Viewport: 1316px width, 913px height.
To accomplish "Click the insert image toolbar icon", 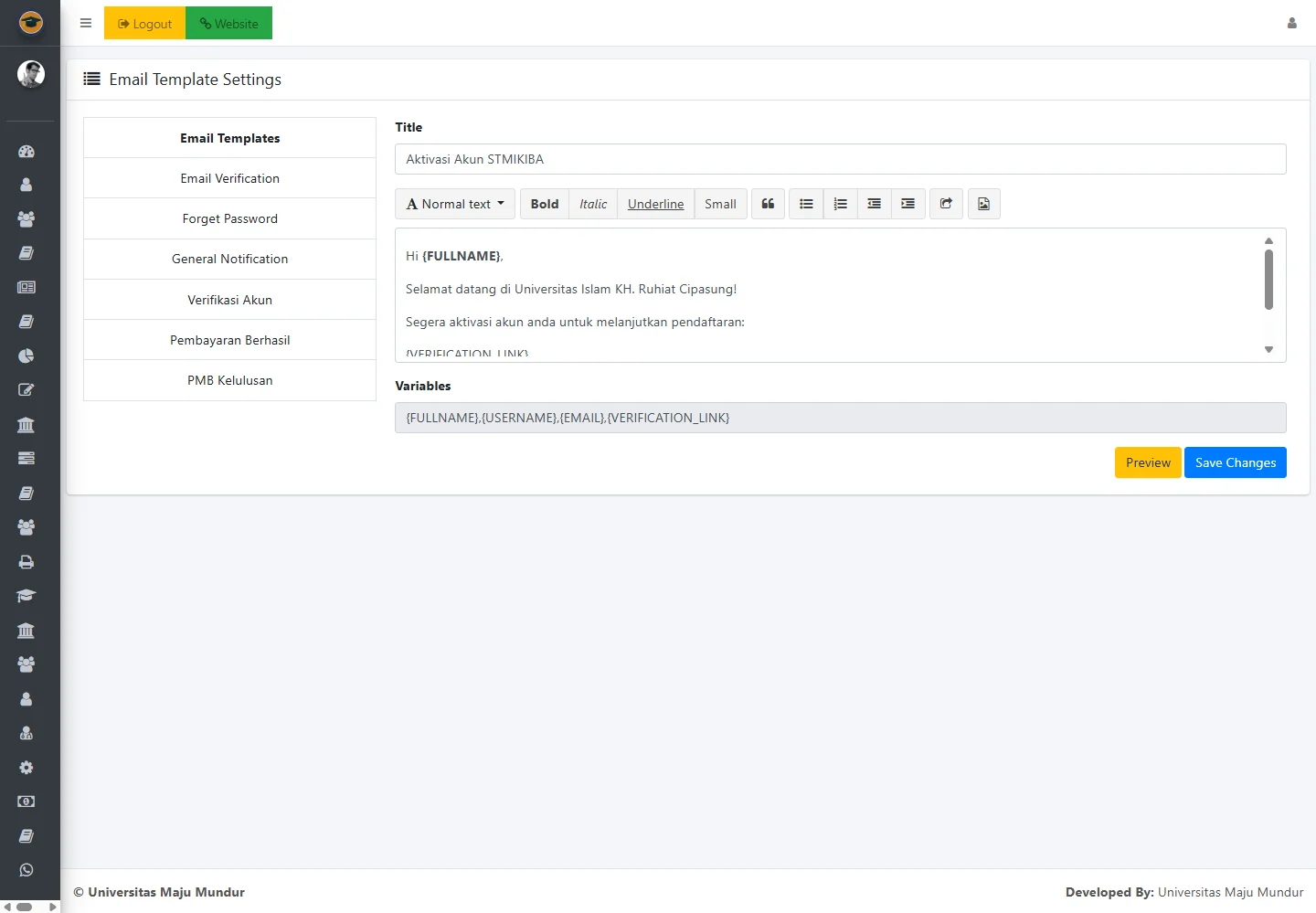I will point(983,204).
